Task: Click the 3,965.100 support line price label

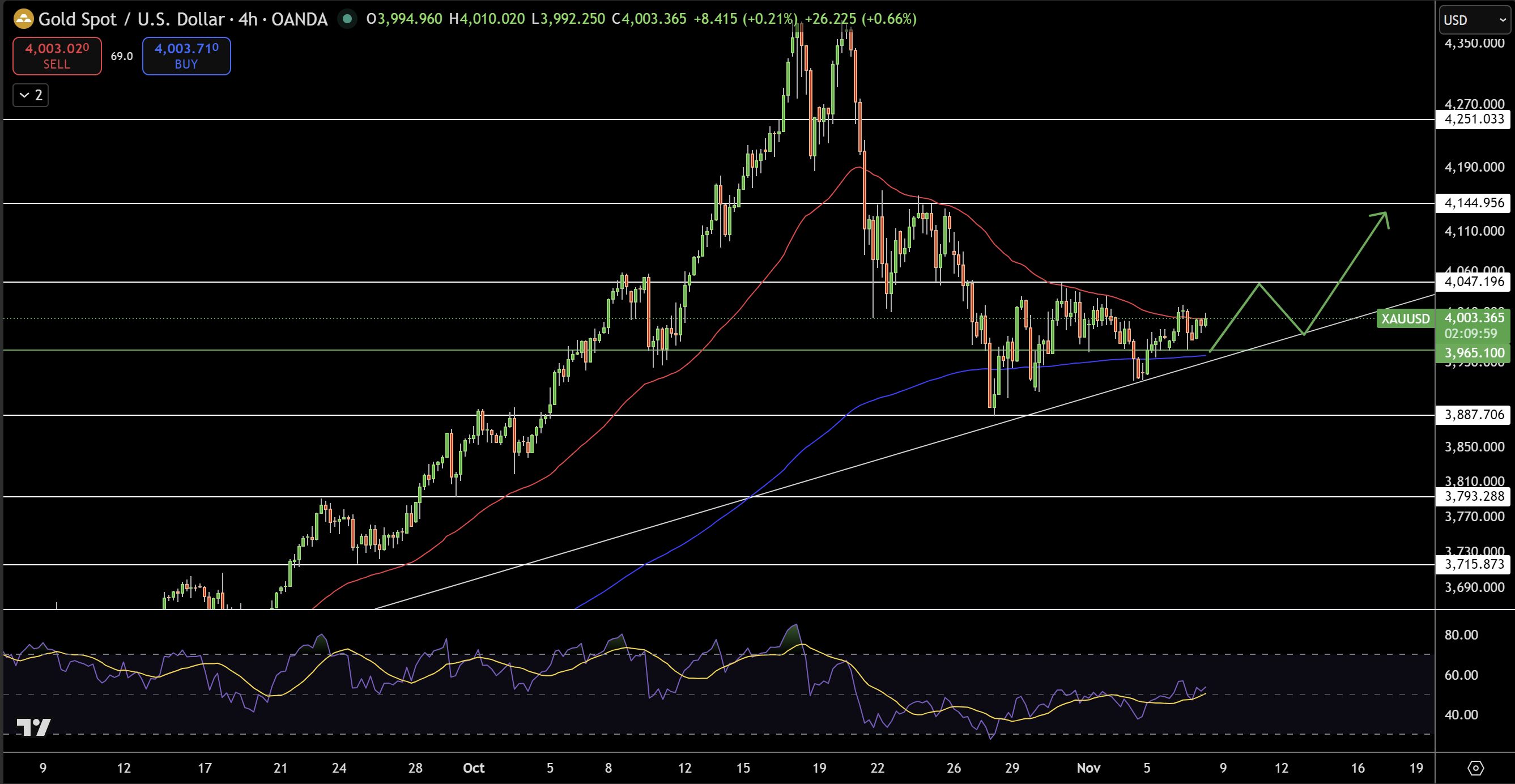Action: (1473, 353)
